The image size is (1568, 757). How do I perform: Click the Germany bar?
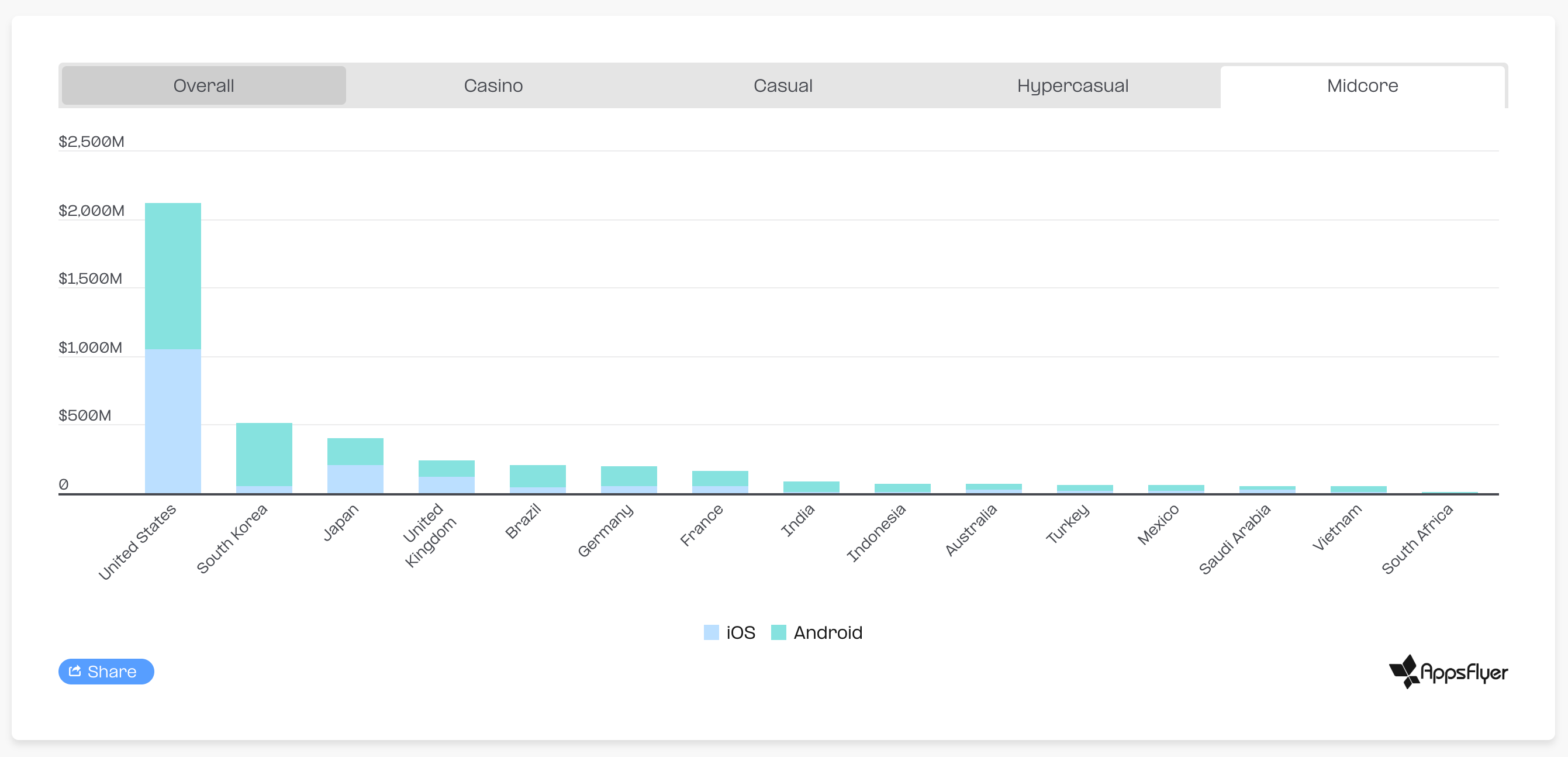629,480
